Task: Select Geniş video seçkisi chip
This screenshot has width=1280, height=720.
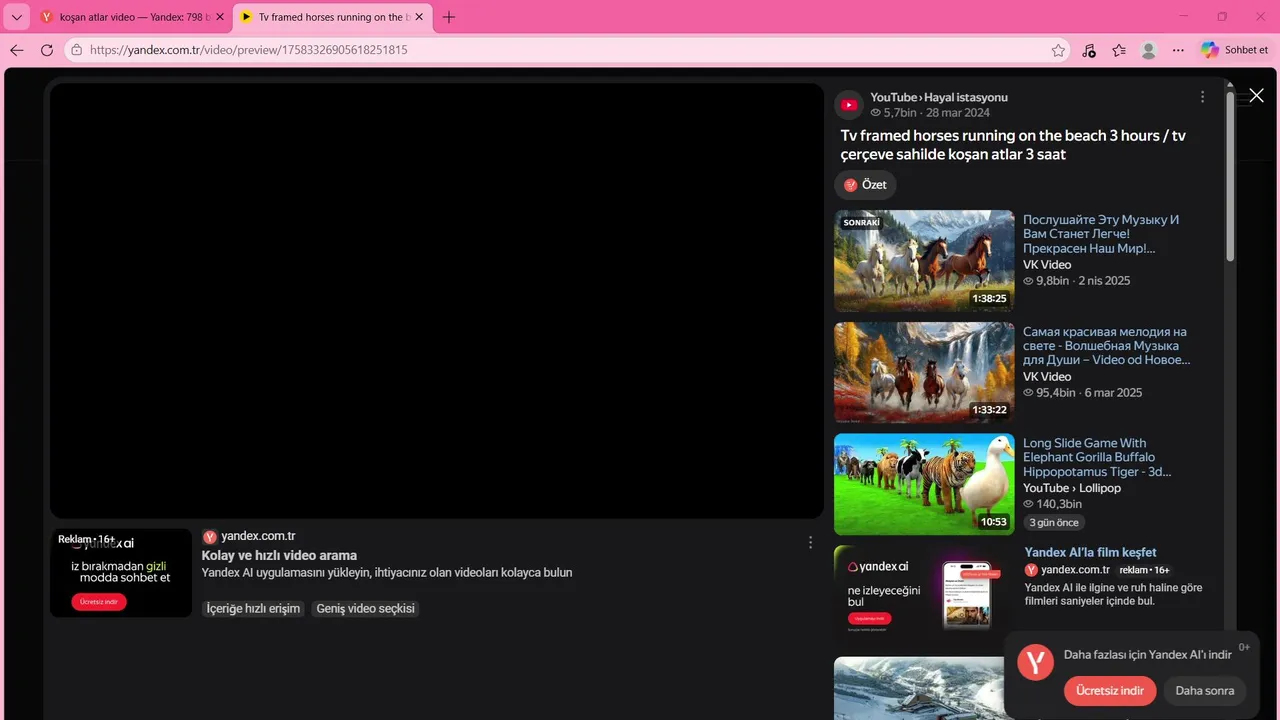Action: point(365,608)
